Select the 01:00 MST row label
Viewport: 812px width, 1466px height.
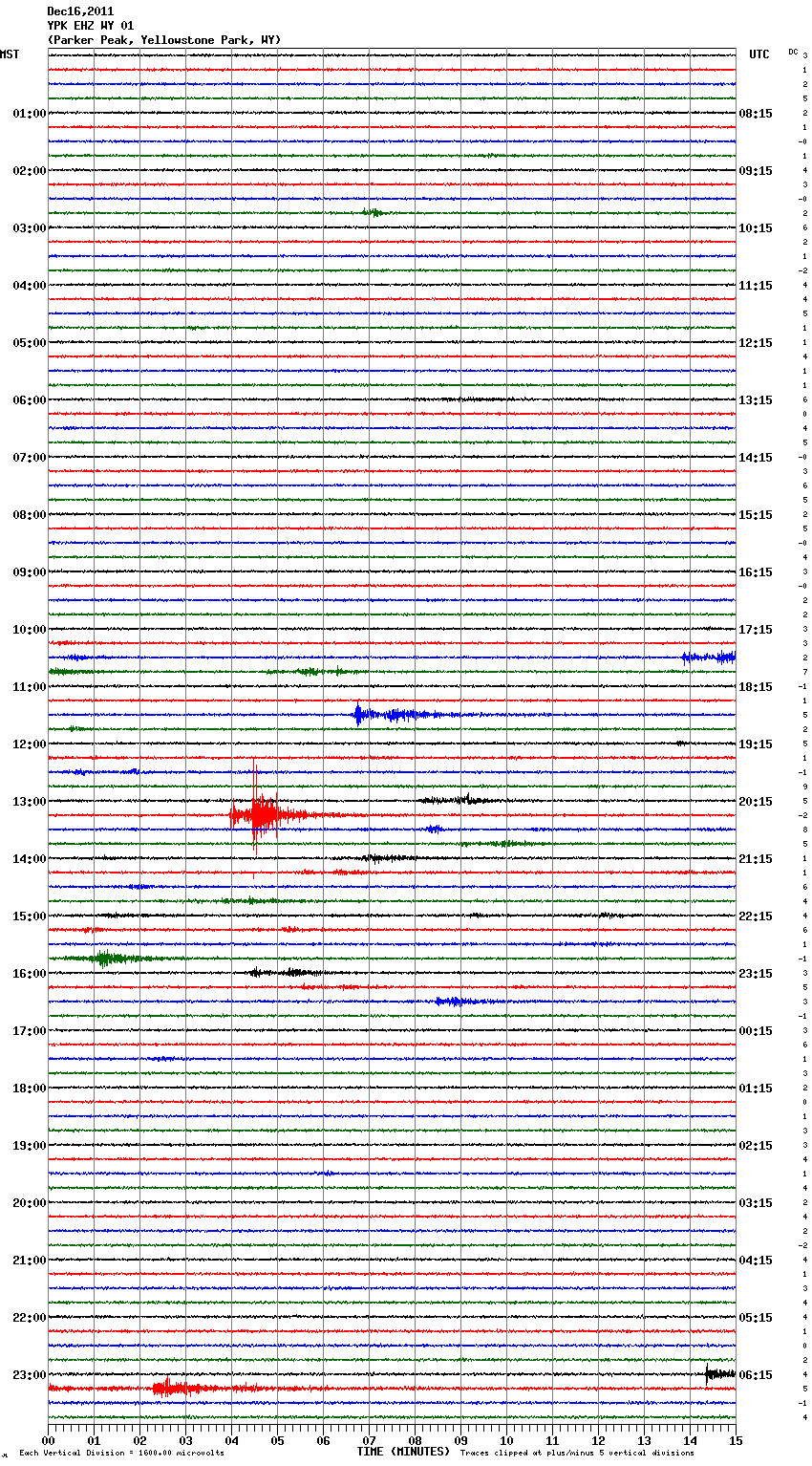click(30, 114)
